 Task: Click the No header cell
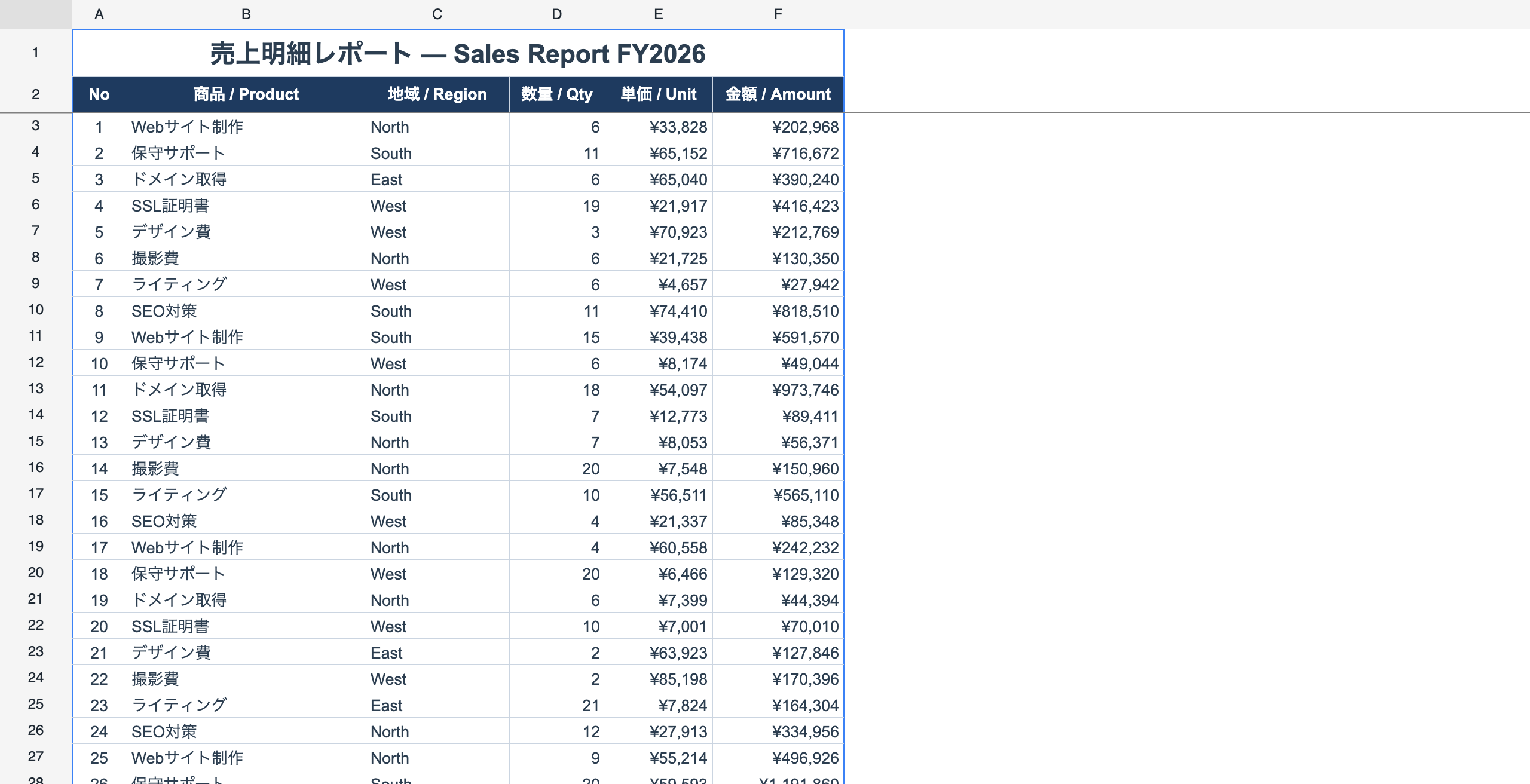pos(99,94)
